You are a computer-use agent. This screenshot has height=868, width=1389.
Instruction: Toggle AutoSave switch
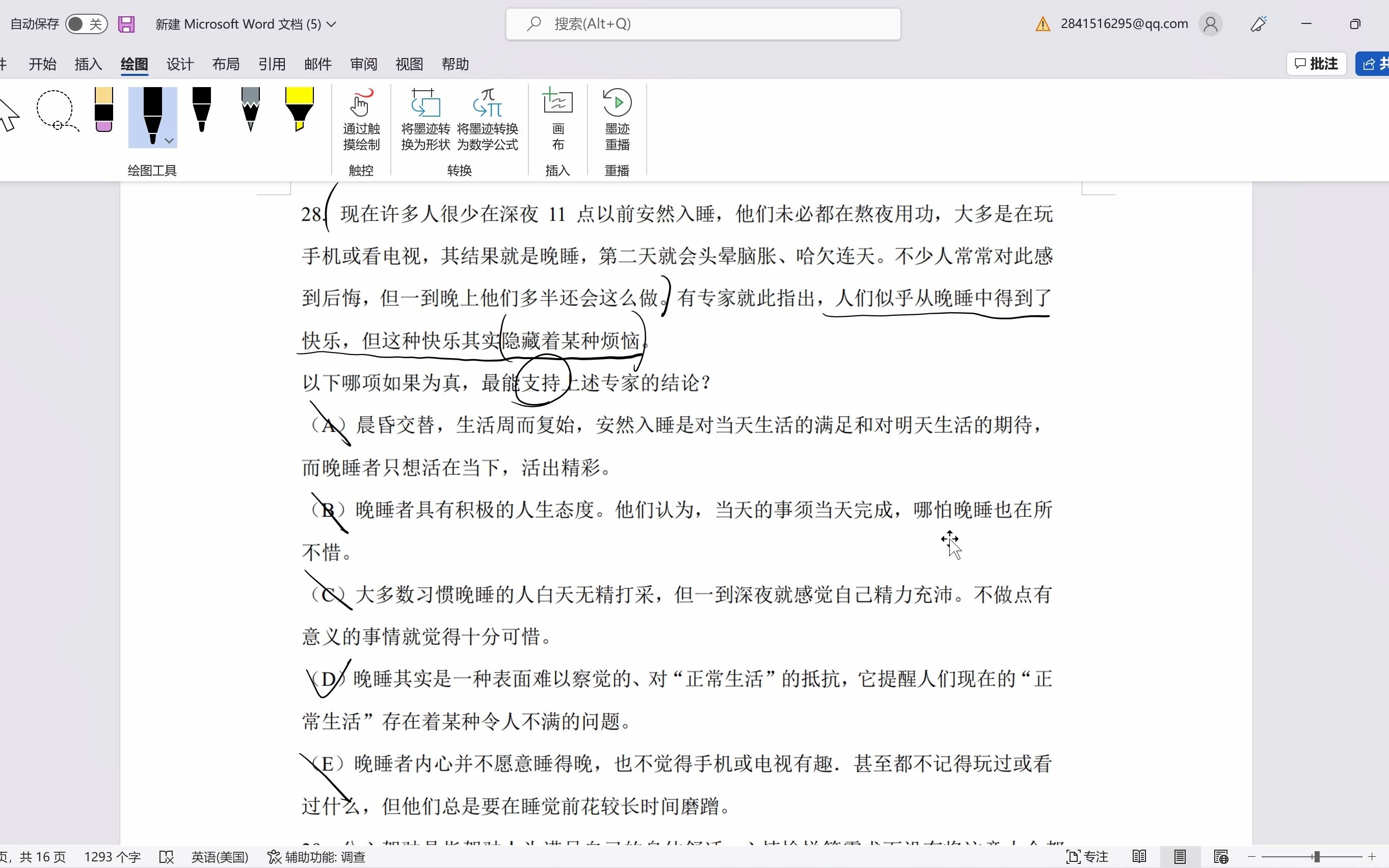(86, 24)
